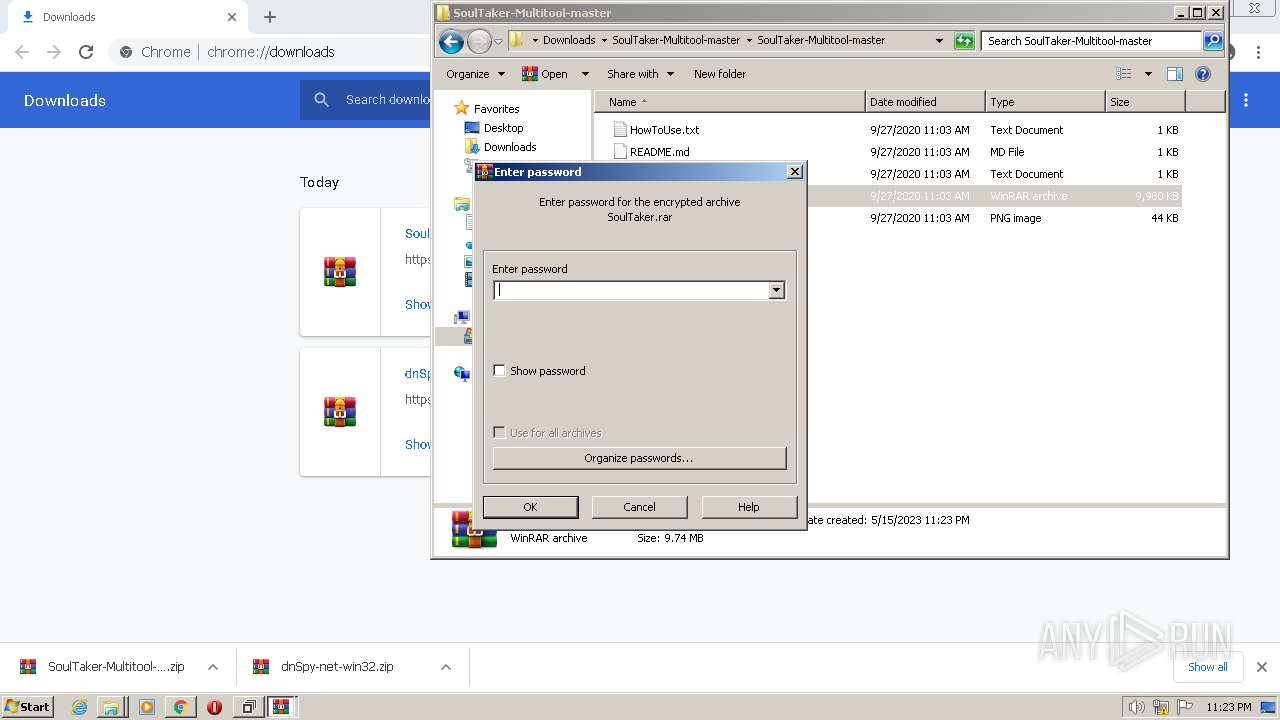Open Chrome Downloads page three-dot menu
1280x720 pixels.
[1246, 100]
